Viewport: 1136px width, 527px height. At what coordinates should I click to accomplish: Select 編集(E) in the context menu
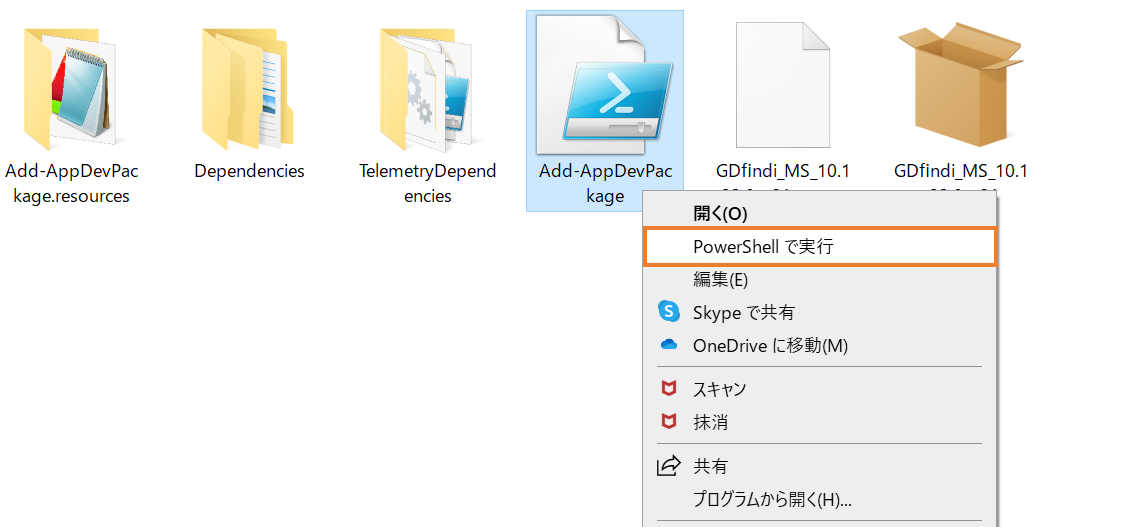click(x=720, y=279)
